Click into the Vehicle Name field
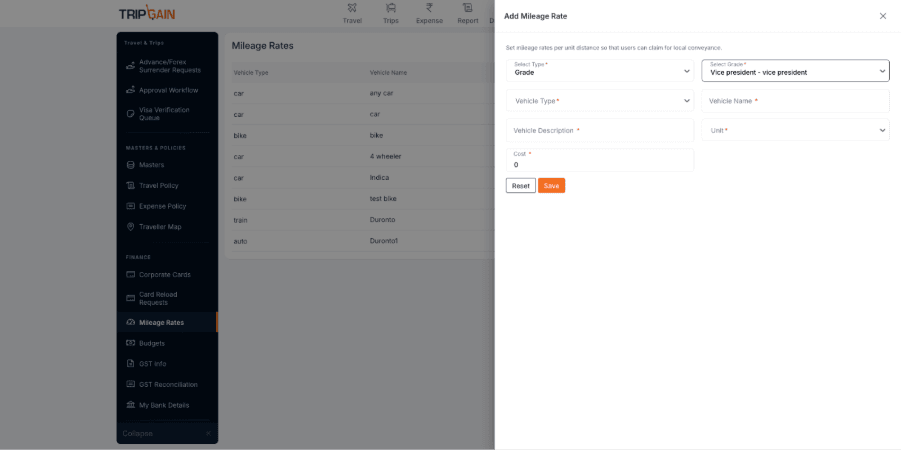901x450 pixels. [x=795, y=101]
